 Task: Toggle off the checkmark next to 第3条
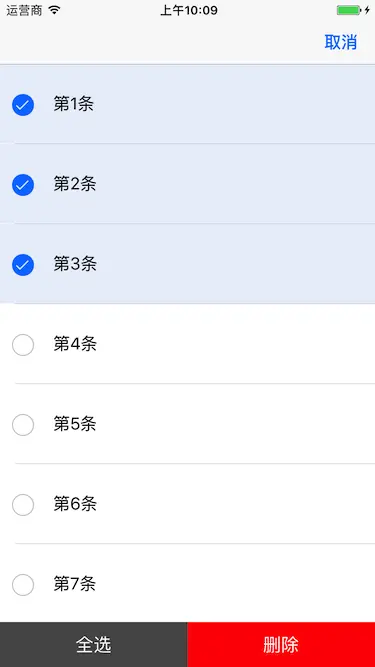pos(23,265)
